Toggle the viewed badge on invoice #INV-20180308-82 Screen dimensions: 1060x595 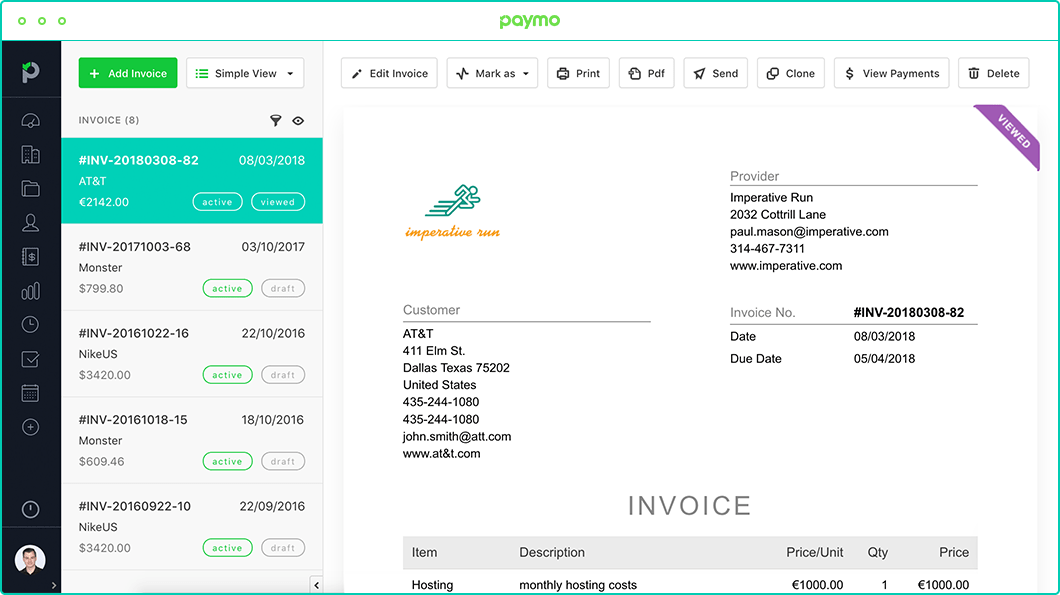(x=278, y=202)
